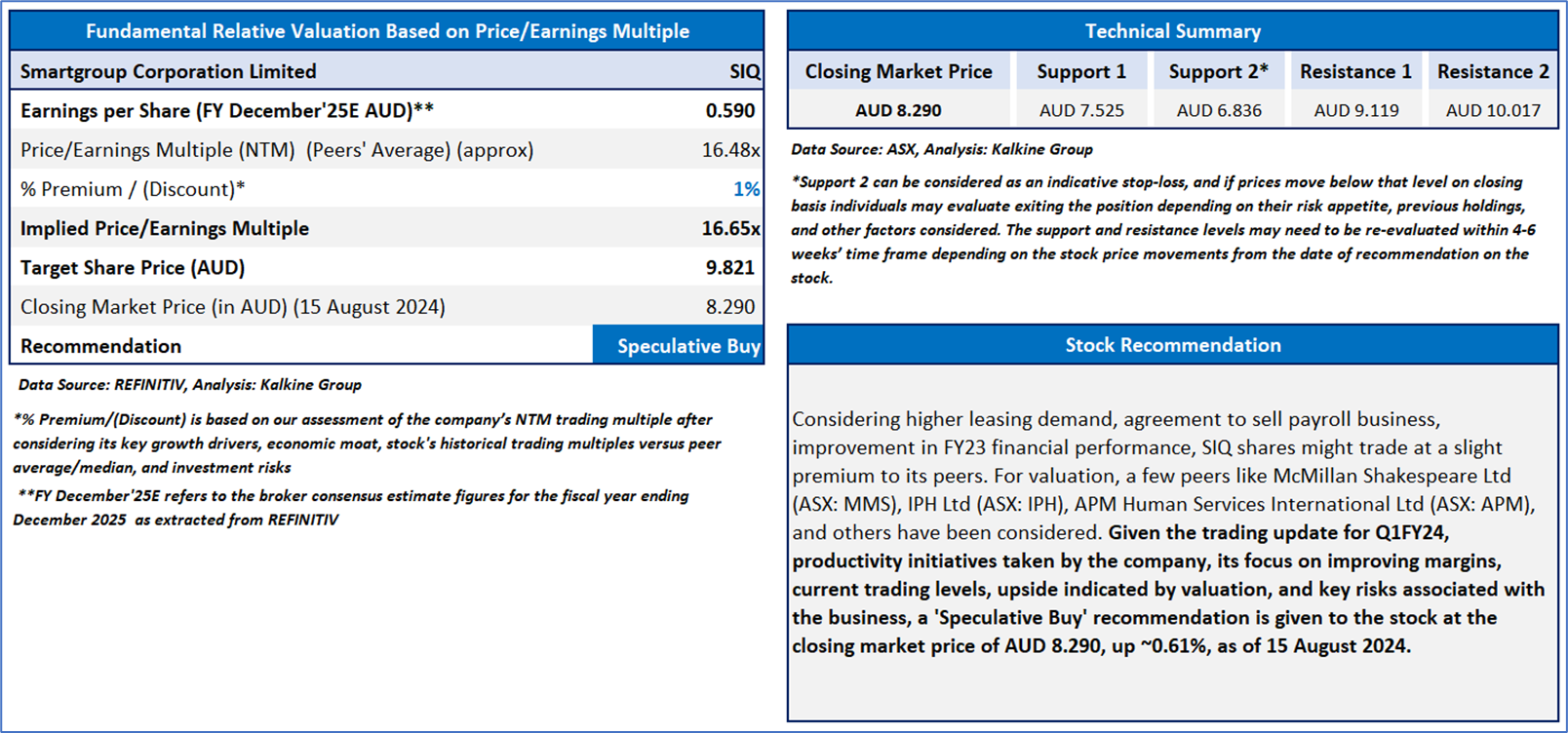Click the Fundamental Relative Valuation title bar
The height and width of the screenshot is (733, 1568).
(387, 31)
